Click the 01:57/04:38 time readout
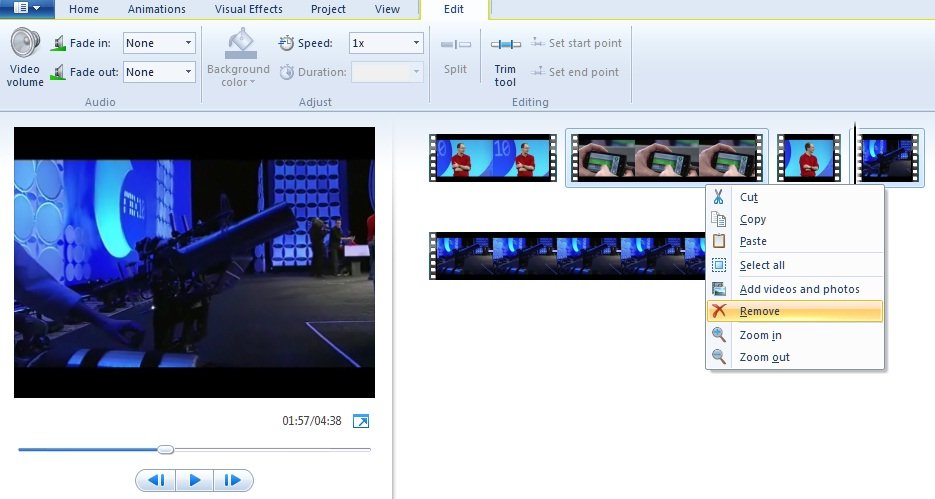935x499 pixels. click(312, 421)
